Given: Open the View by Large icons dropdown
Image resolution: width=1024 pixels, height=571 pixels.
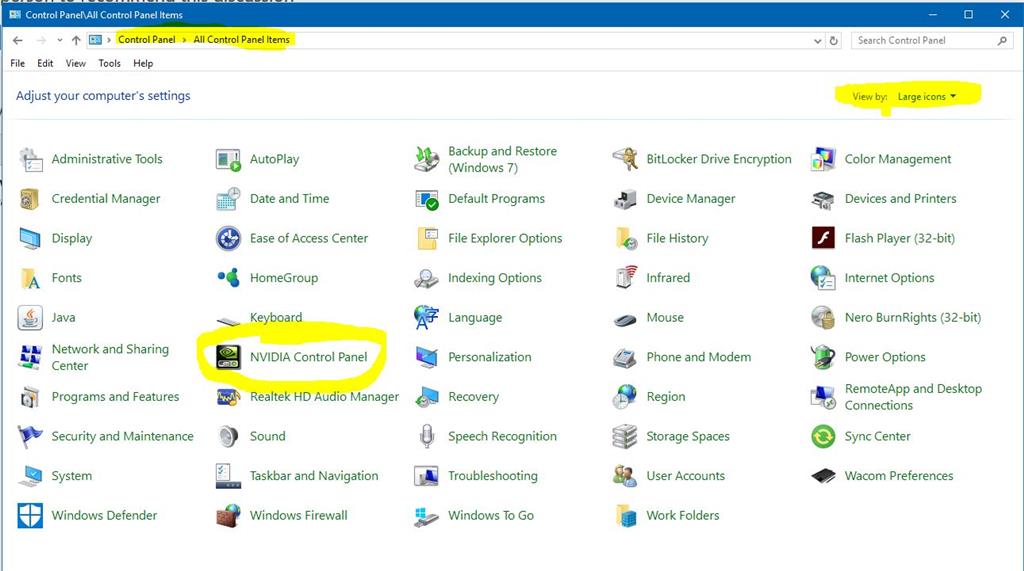Looking at the screenshot, I should [x=927, y=97].
